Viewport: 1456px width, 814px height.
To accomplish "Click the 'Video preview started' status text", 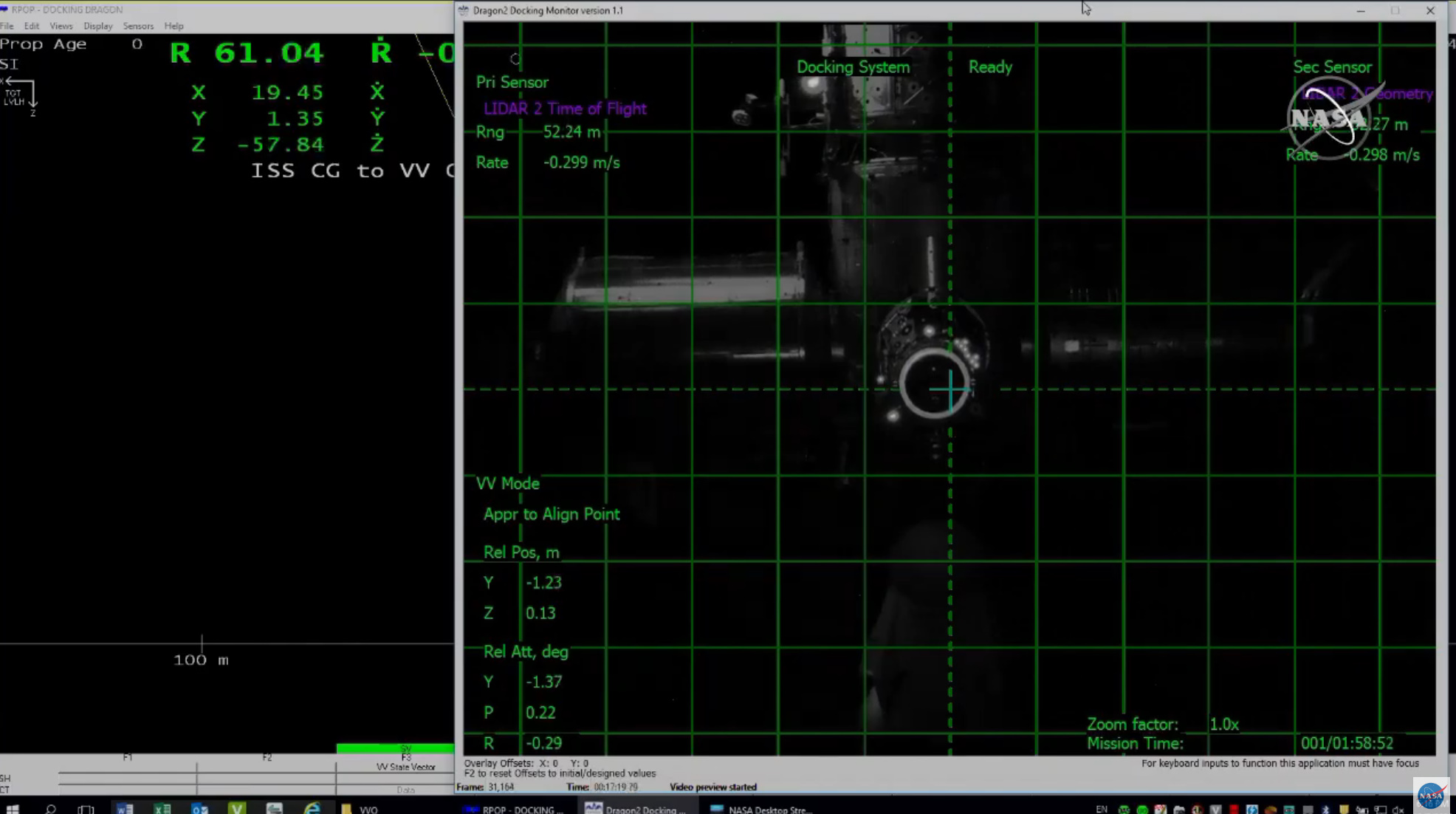I will (713, 787).
